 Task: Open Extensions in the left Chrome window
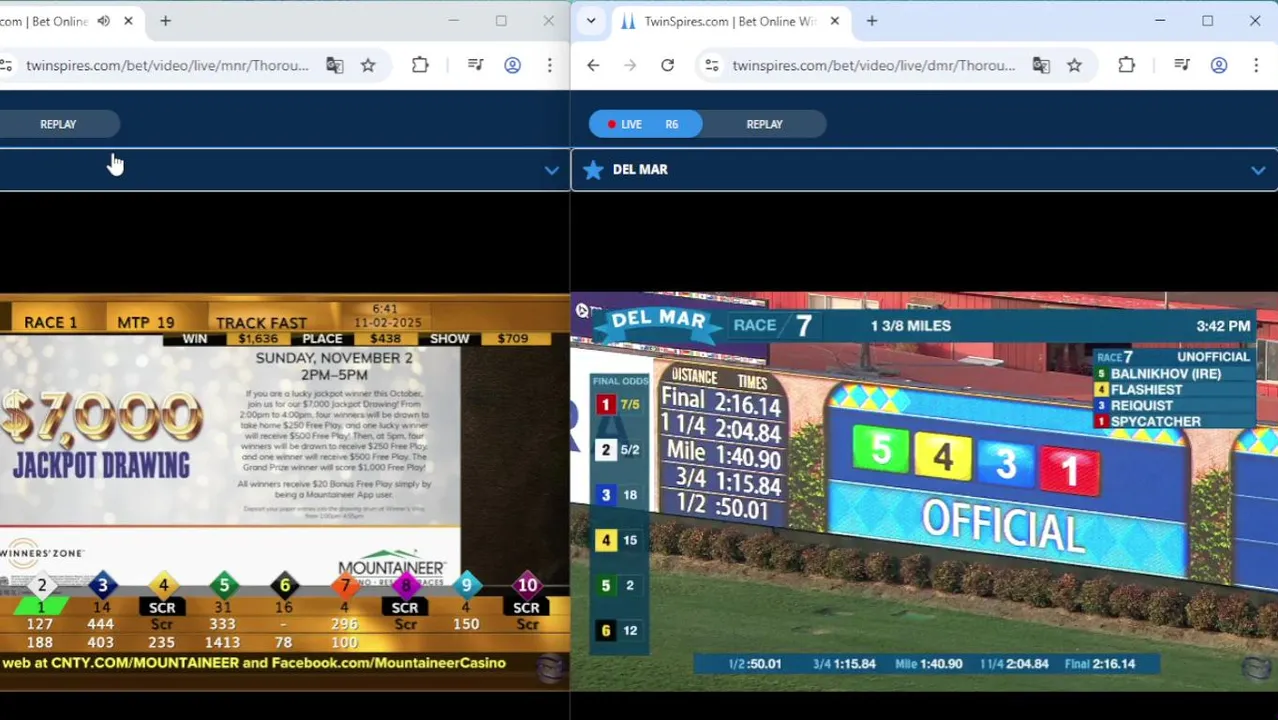coord(420,66)
